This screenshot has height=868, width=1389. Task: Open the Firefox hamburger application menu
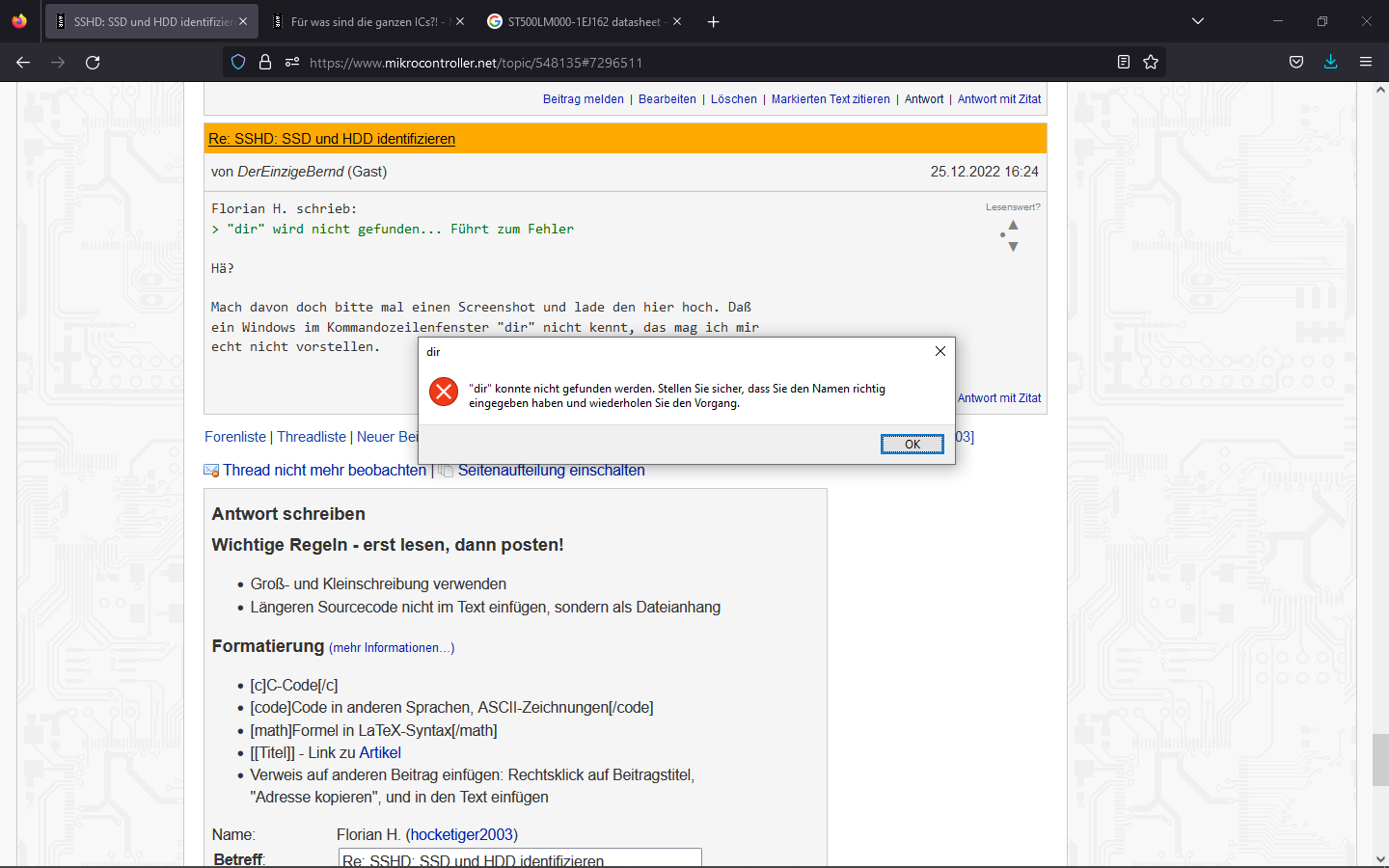tap(1366, 63)
